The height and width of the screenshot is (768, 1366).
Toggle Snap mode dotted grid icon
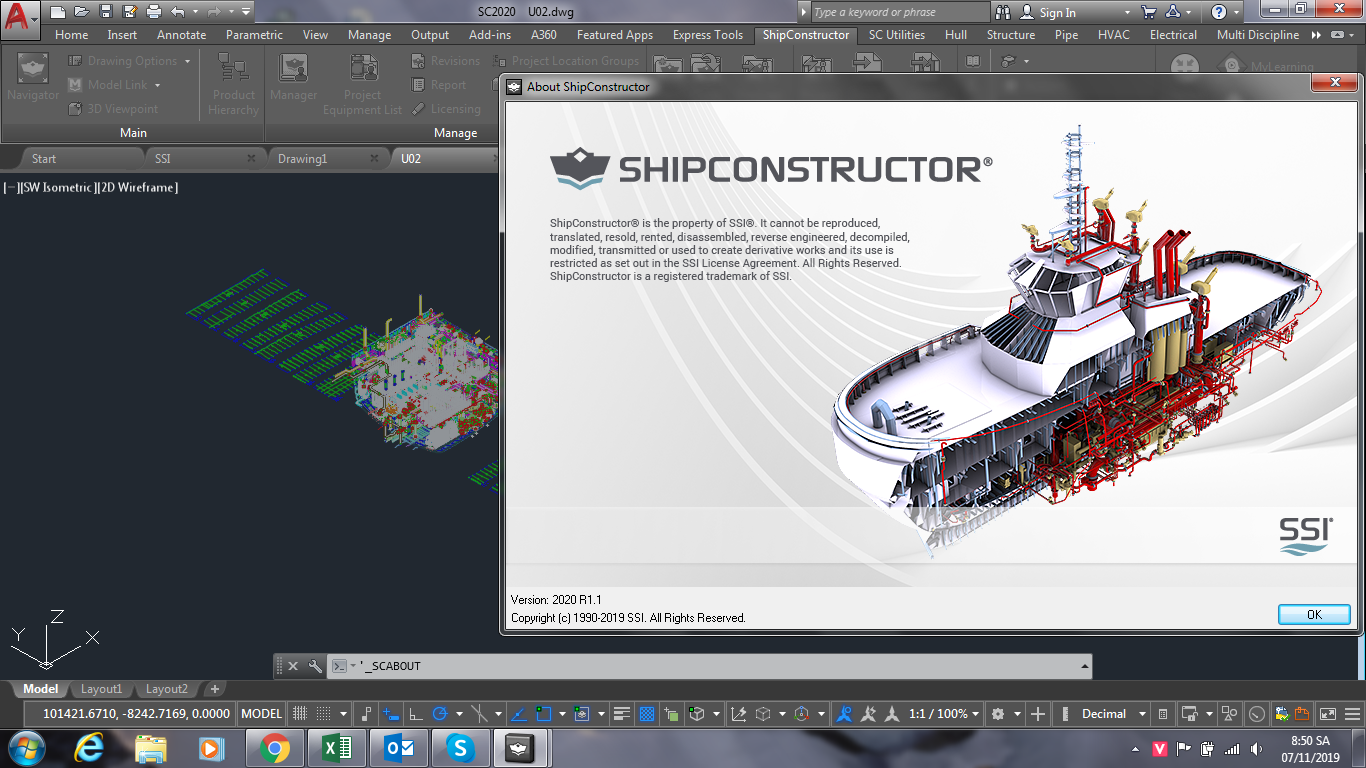coord(323,714)
